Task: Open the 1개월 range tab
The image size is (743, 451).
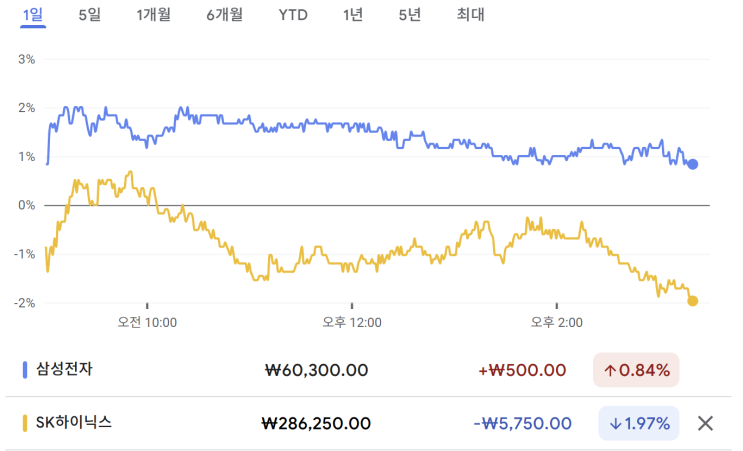Action: pos(153,15)
